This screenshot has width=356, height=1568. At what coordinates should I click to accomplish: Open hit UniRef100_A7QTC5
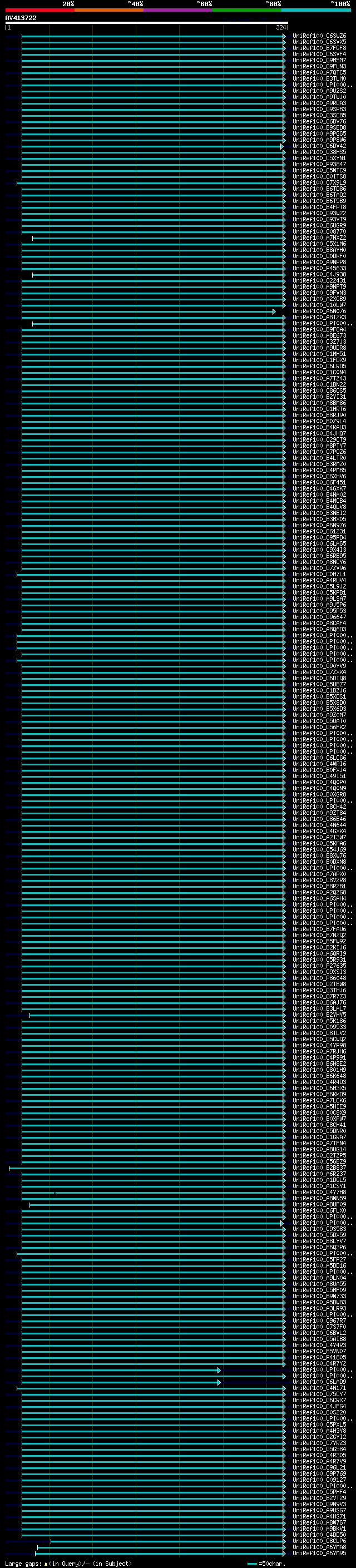click(x=319, y=72)
